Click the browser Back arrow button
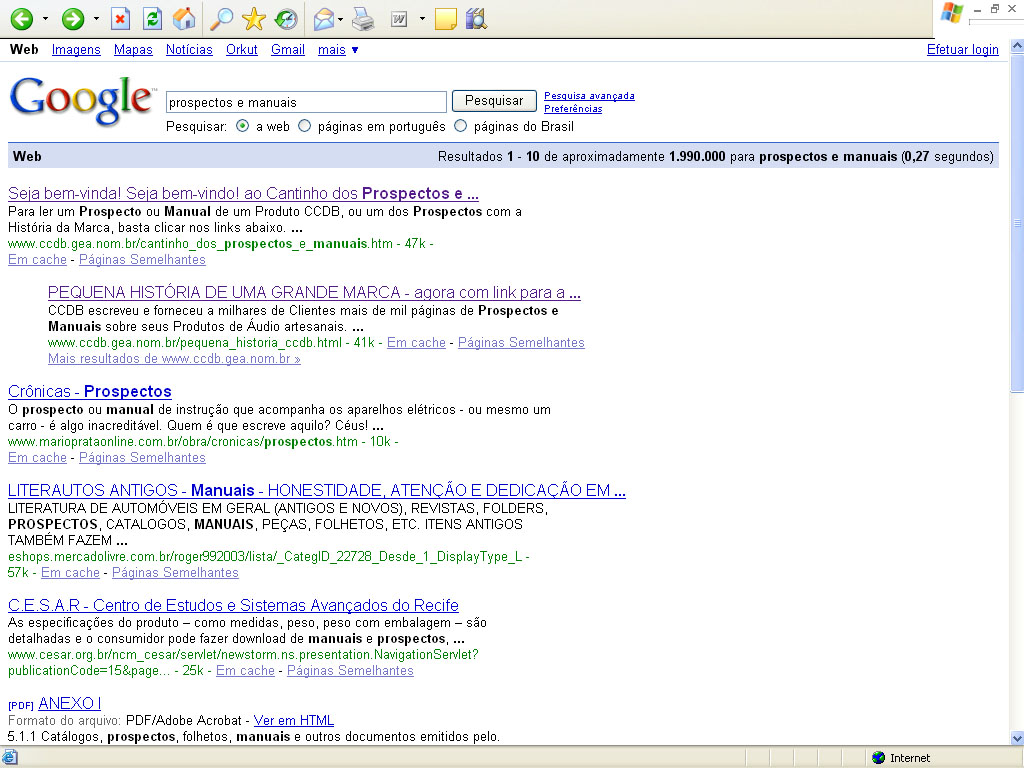 pyautogui.click(x=21, y=18)
